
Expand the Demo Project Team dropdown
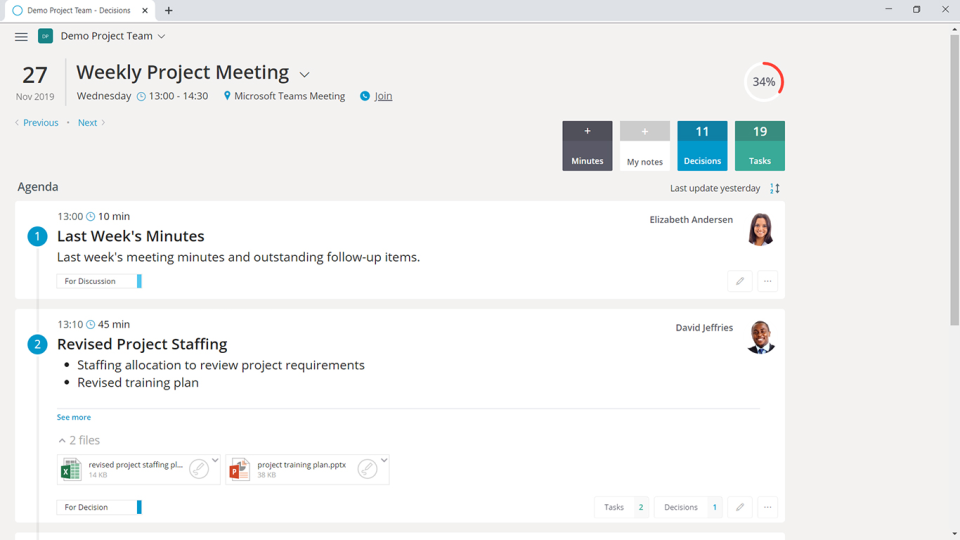click(x=161, y=36)
